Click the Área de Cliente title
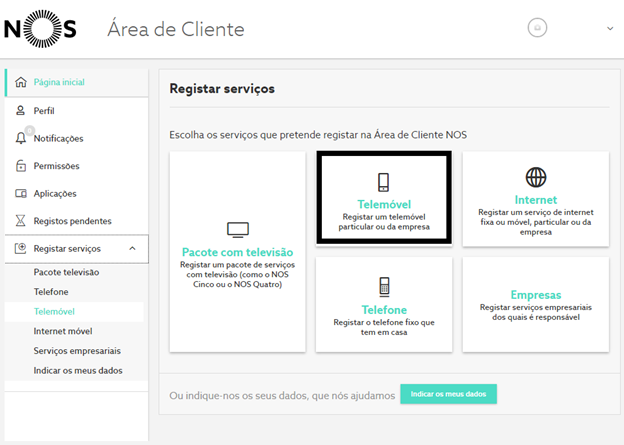624x445 pixels. 176,29
